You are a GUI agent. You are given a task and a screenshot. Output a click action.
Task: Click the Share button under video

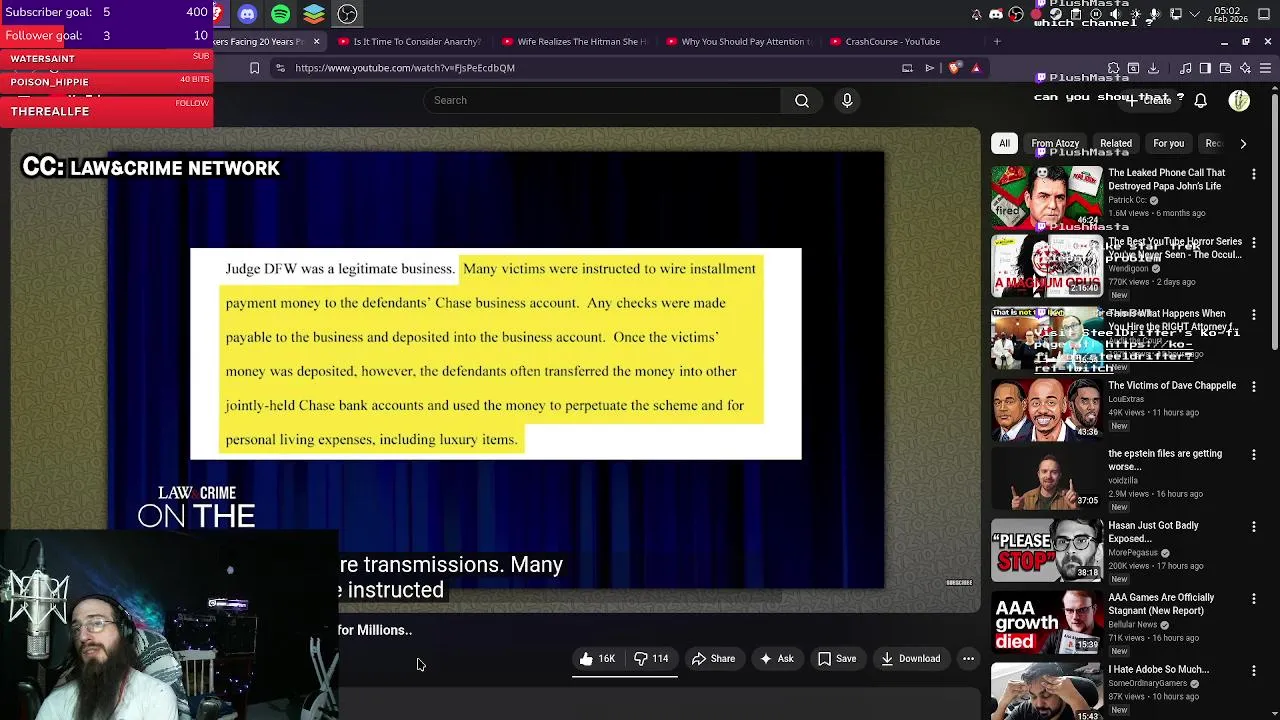coord(713,659)
